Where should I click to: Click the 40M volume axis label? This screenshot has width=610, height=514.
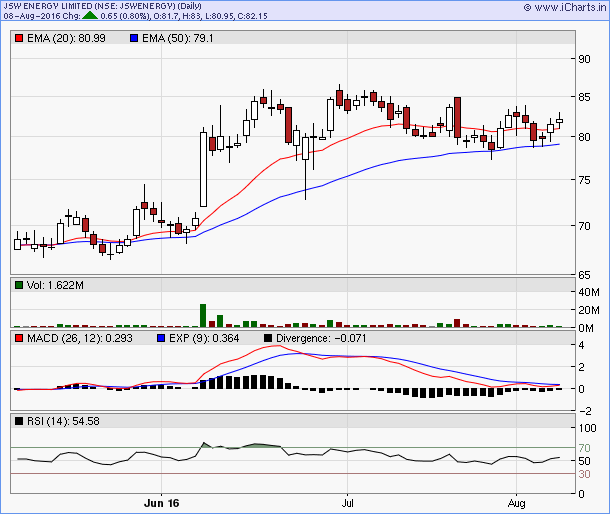589,292
